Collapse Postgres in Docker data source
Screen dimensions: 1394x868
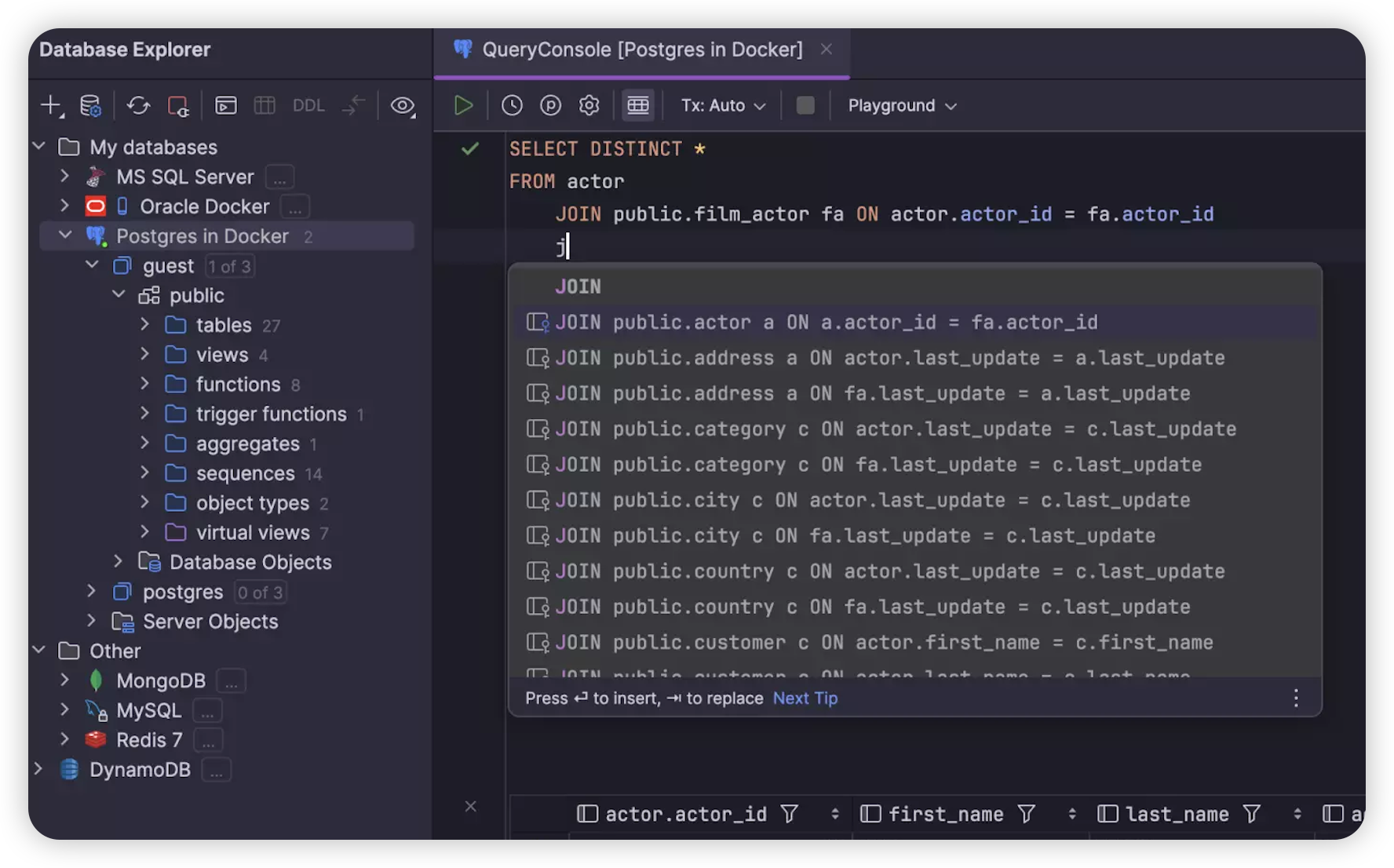click(x=65, y=235)
